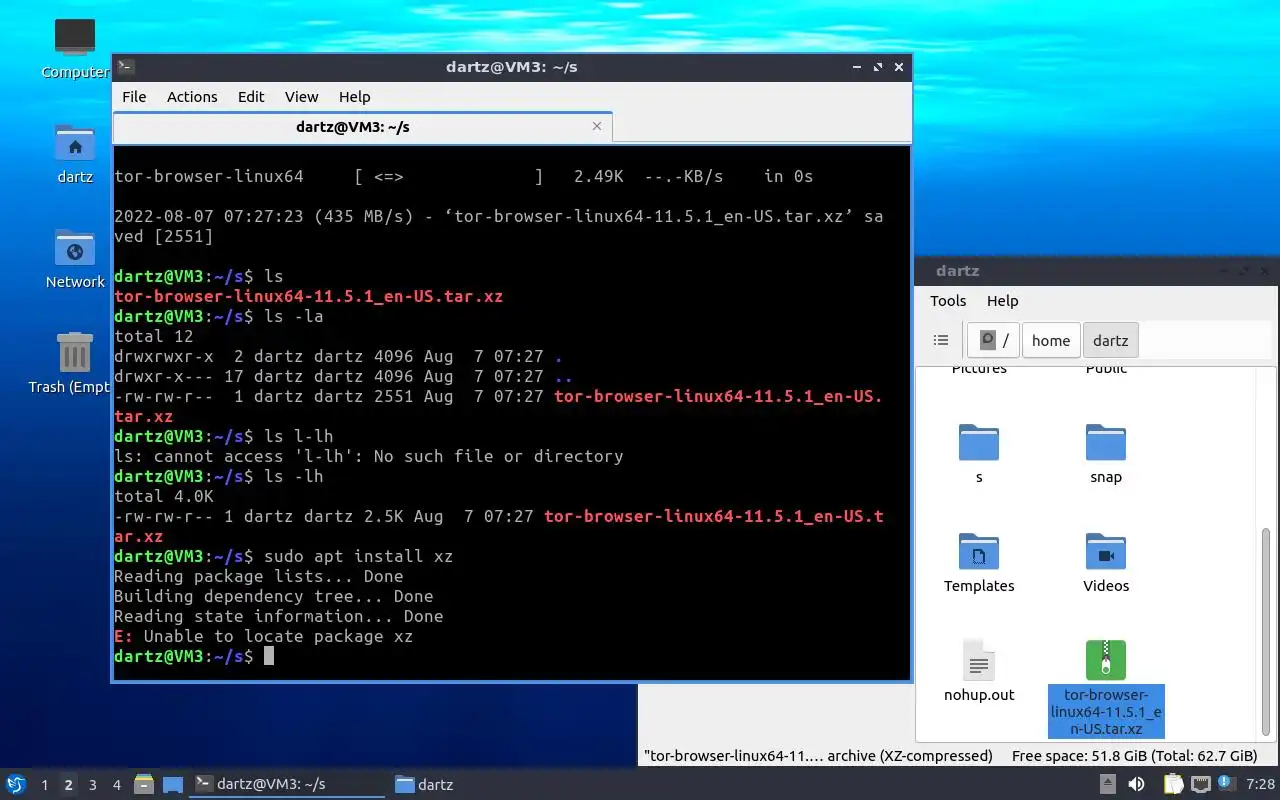The height and width of the screenshot is (800, 1280).
Task: Select the dartz@VM3 terminal tab
Action: [x=352, y=127]
